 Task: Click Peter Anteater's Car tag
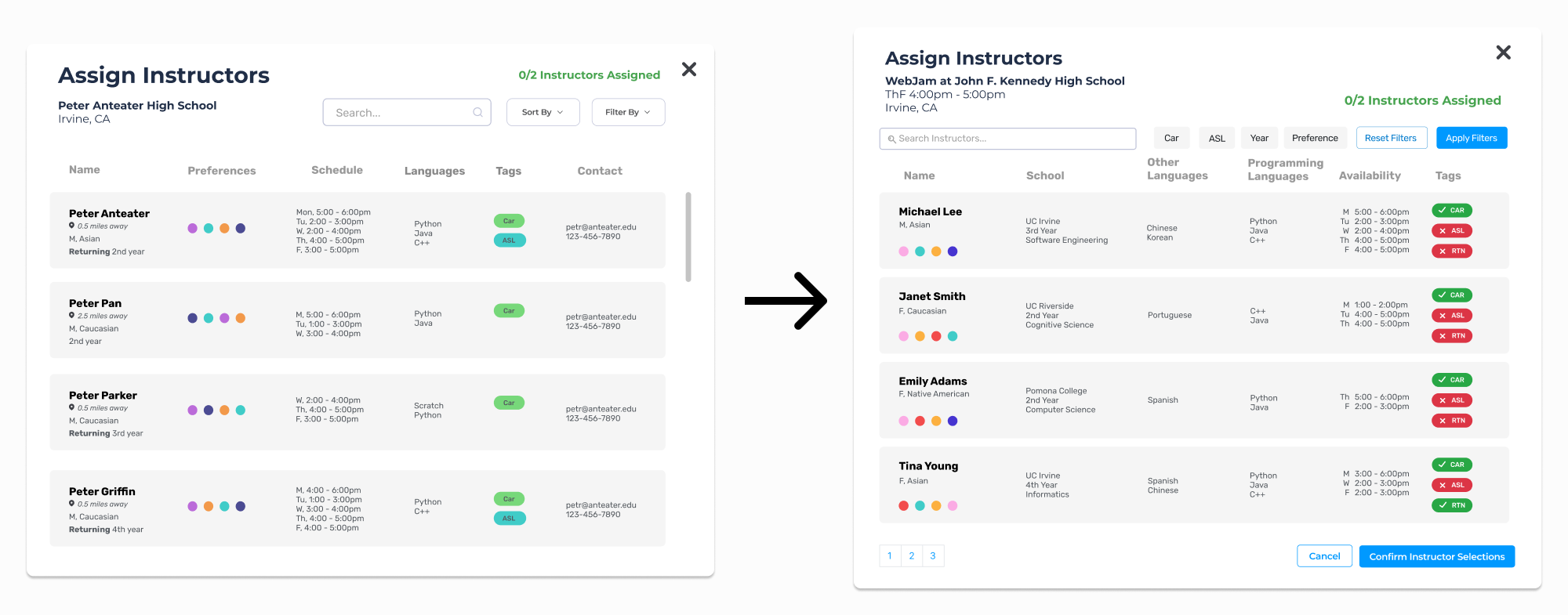[x=509, y=221]
